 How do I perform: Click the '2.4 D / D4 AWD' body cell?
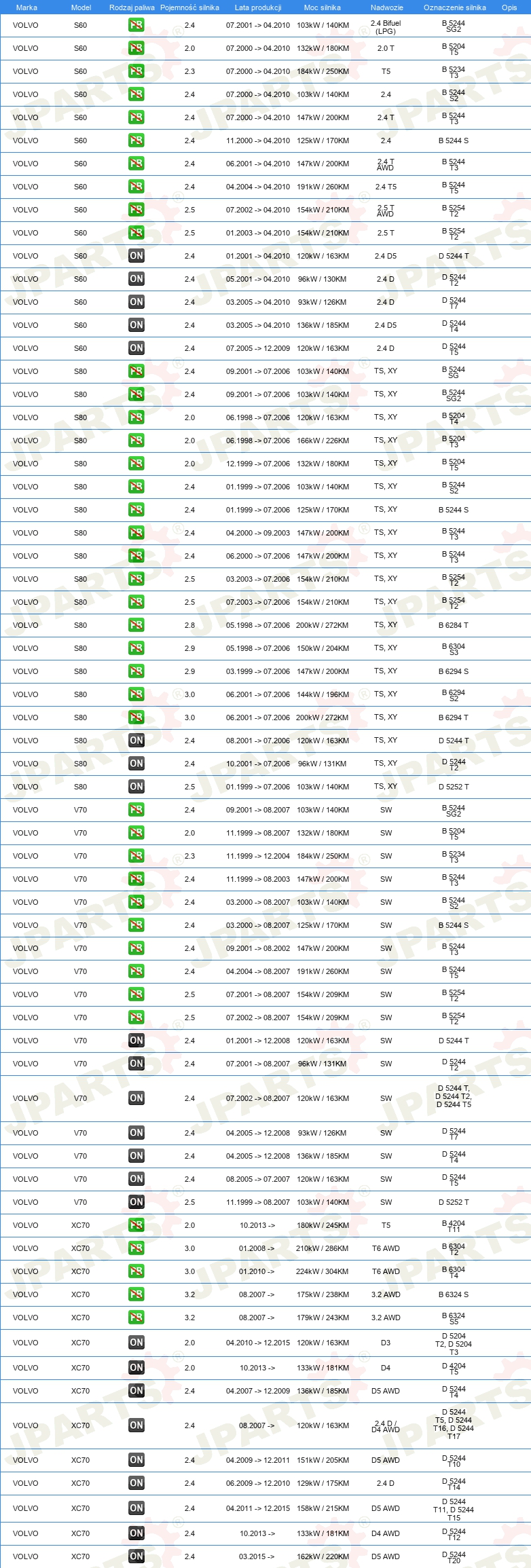386,1426
